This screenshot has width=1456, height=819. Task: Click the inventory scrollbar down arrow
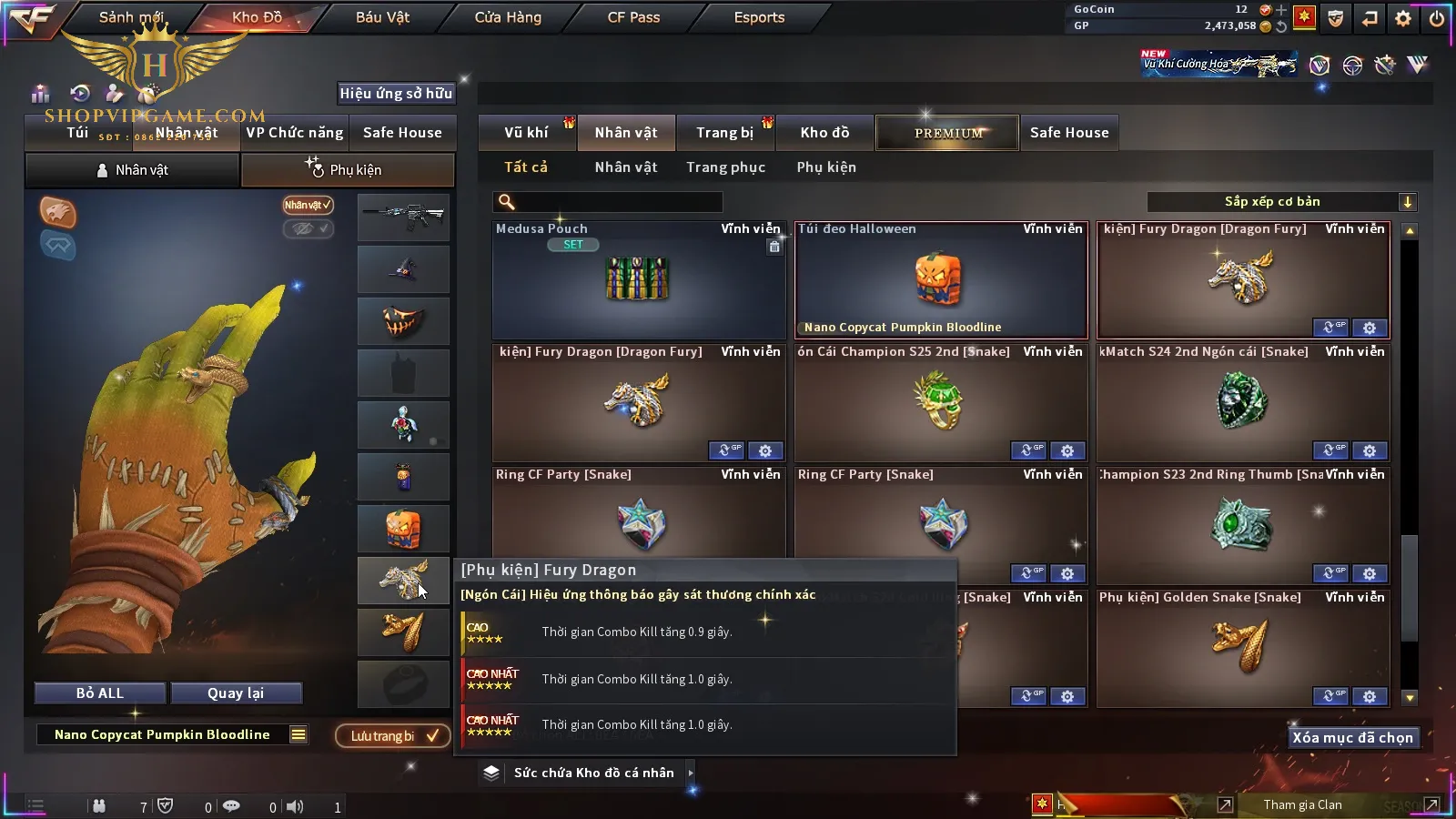click(1410, 698)
